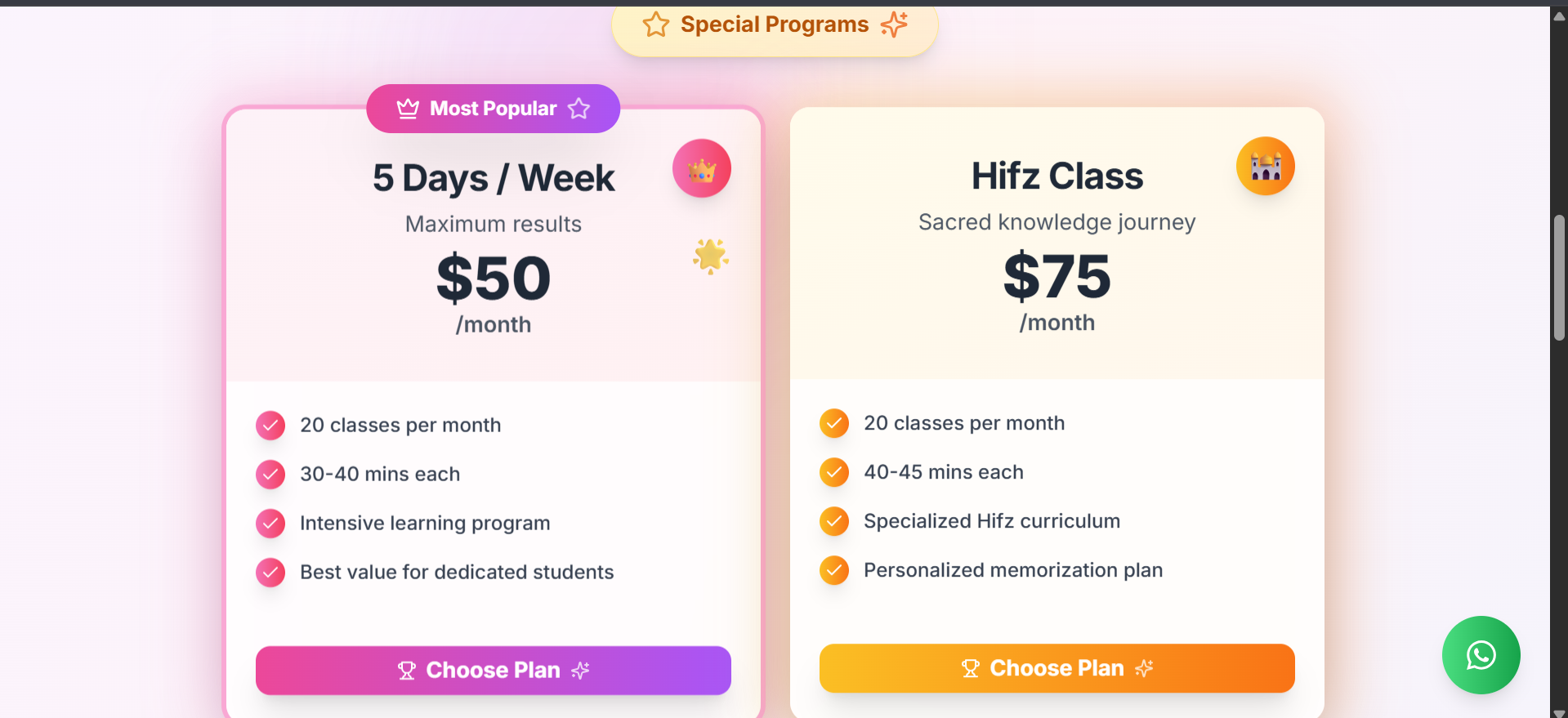Click pink checkmark beside Intensive learning program
Viewport: 1568px width, 718px height.
270,524
